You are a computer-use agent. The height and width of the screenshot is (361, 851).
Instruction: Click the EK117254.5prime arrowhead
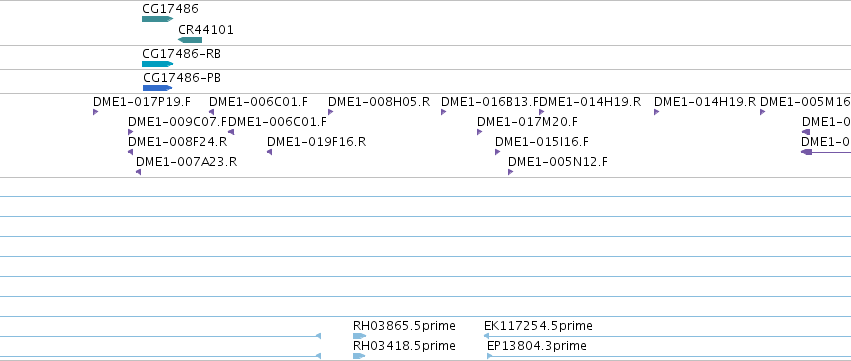pos(486,336)
